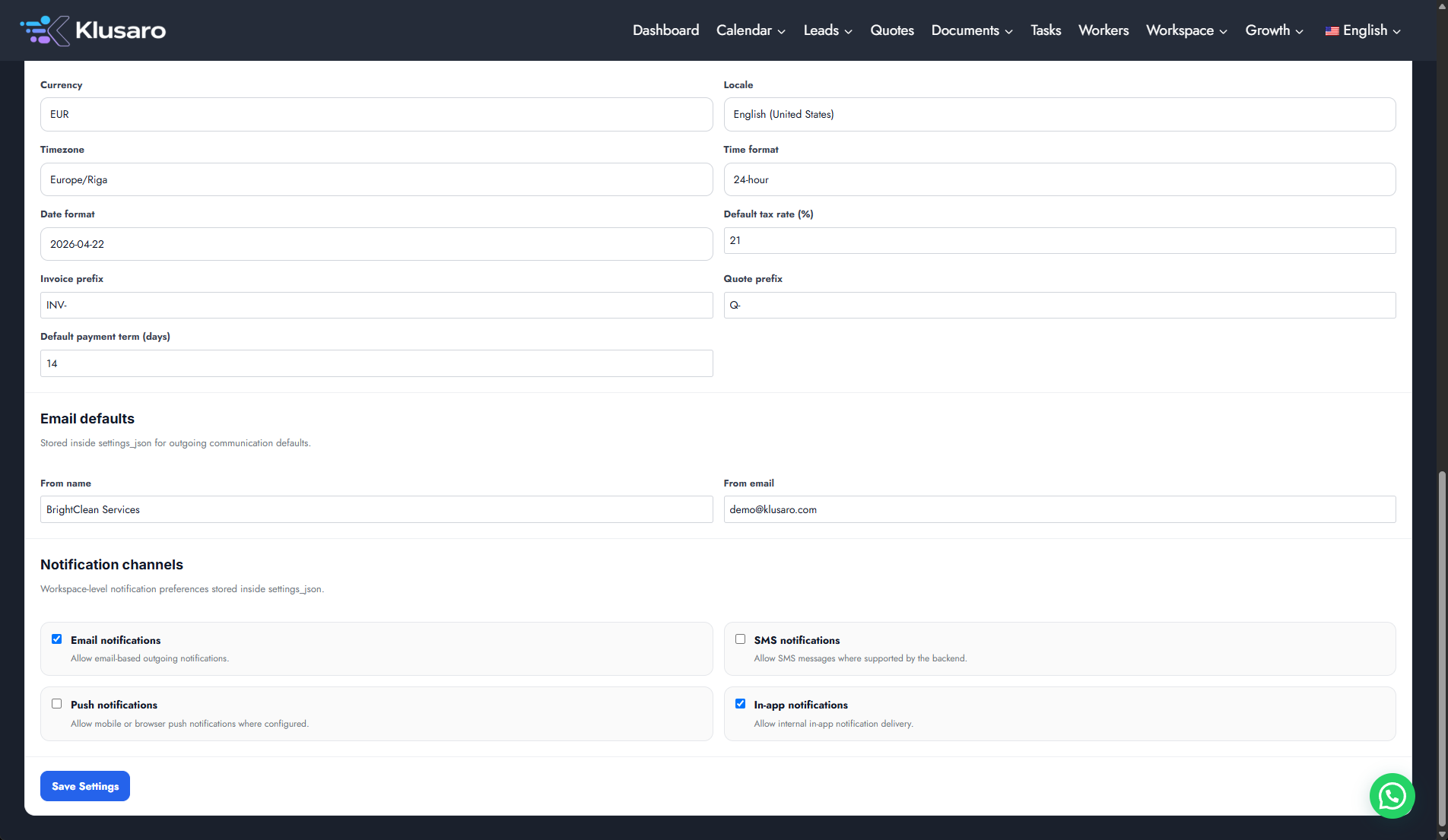The height and width of the screenshot is (840, 1448).
Task: Enable Push notifications checkbox
Action: [57, 704]
